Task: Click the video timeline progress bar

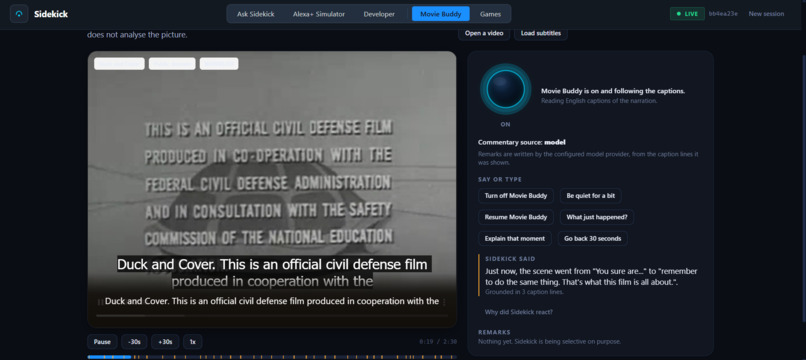Action: coord(272,356)
